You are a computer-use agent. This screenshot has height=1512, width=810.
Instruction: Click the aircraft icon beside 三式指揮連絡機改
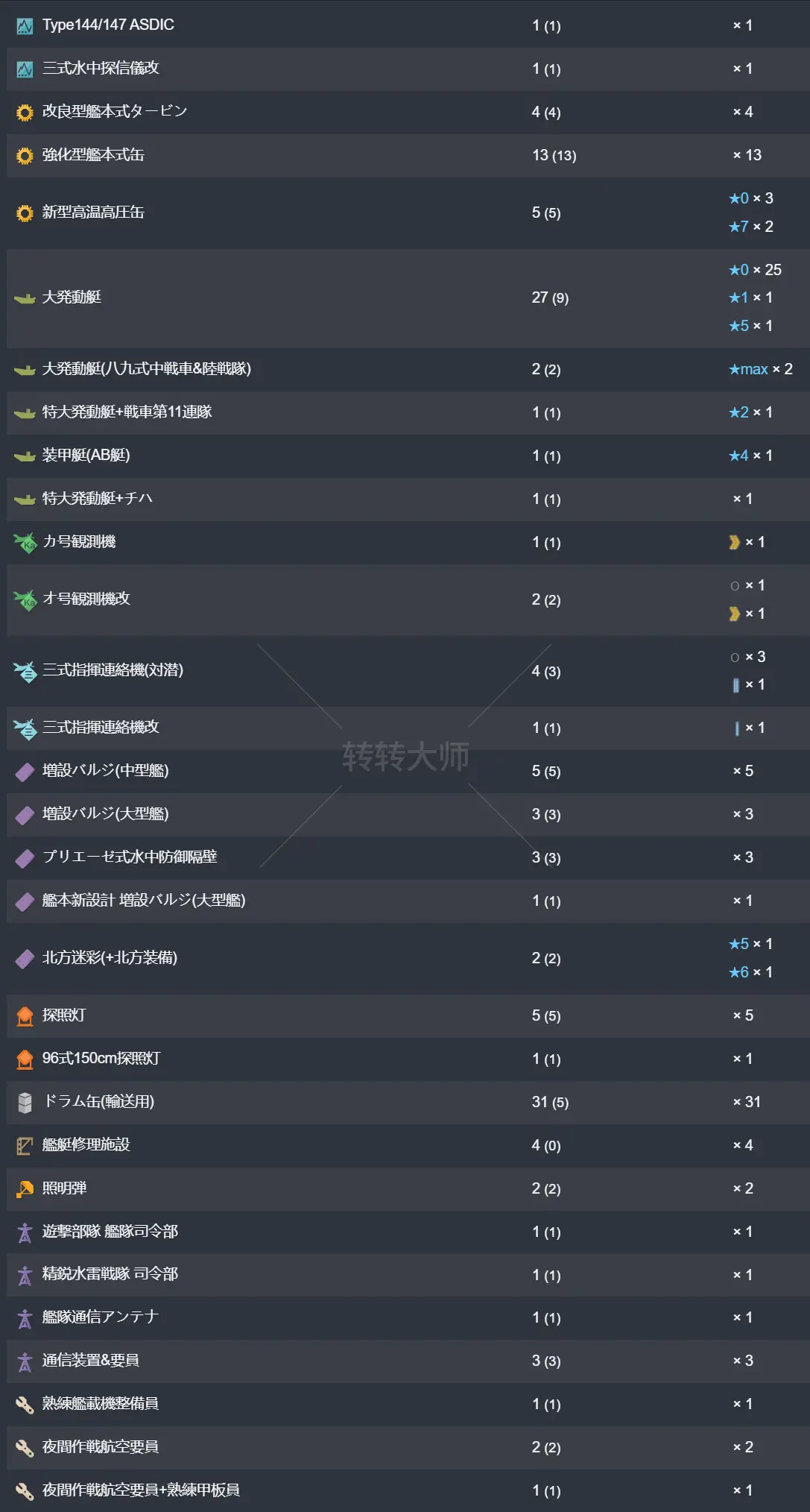click(x=25, y=728)
